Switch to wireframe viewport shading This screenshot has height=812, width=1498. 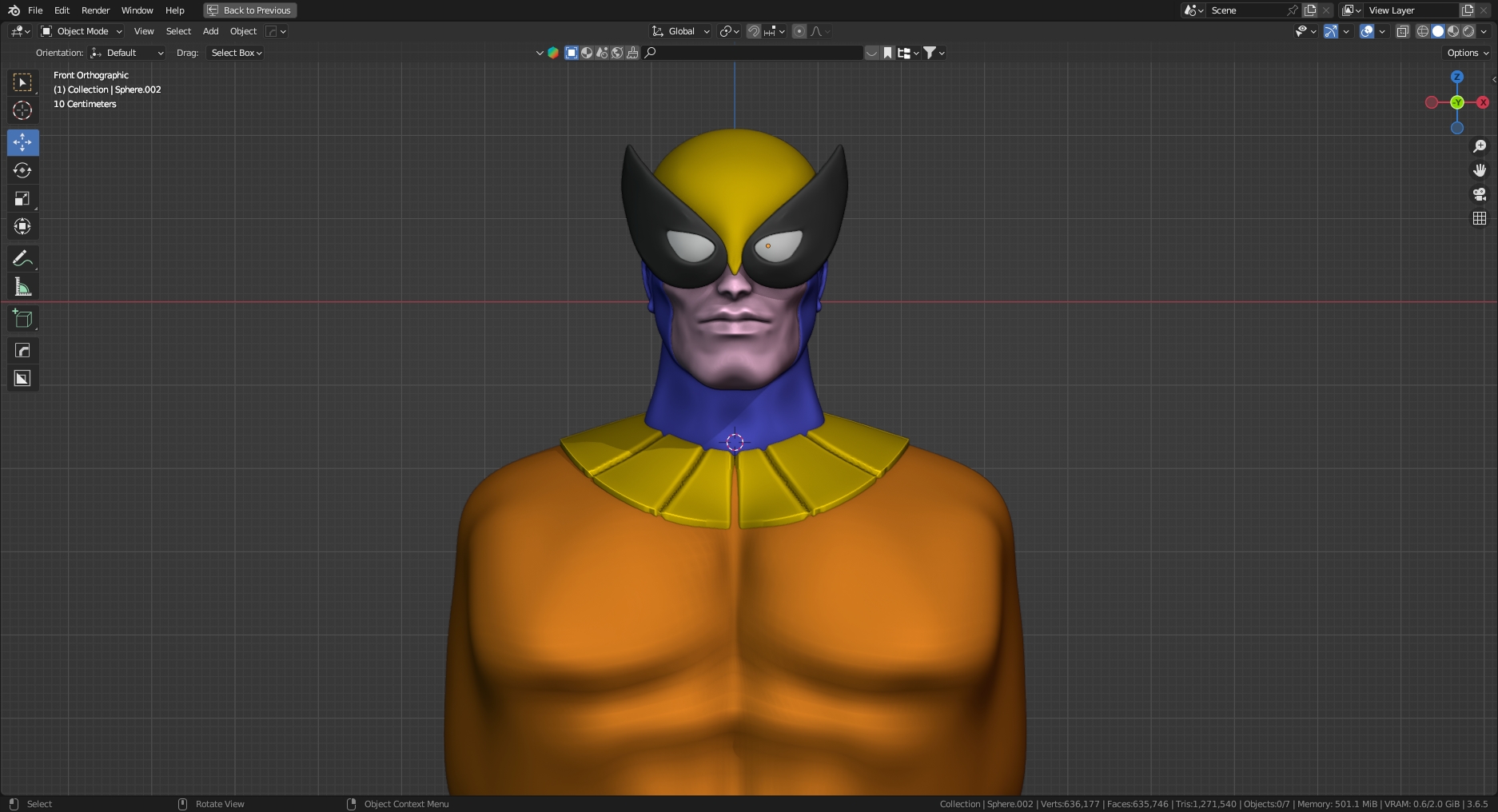(1423, 31)
